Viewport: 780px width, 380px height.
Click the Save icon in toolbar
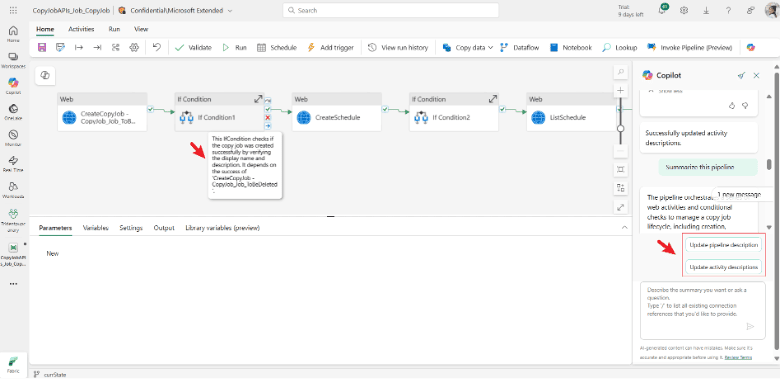click(x=42, y=47)
